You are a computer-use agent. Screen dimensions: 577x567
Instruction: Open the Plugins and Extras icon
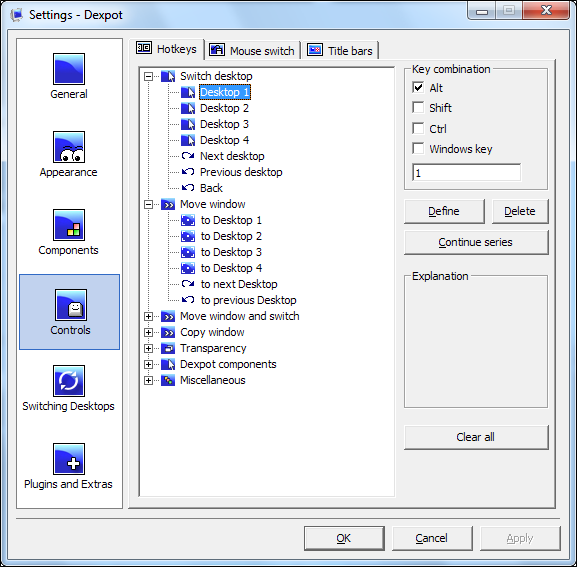coord(69,459)
